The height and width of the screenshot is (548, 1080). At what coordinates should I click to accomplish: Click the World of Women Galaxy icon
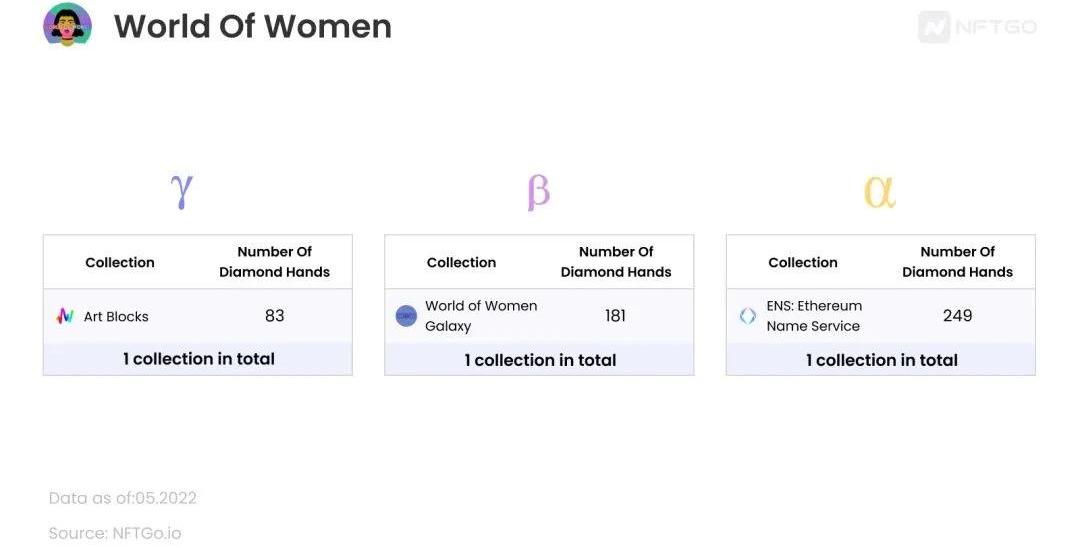pyautogui.click(x=406, y=316)
